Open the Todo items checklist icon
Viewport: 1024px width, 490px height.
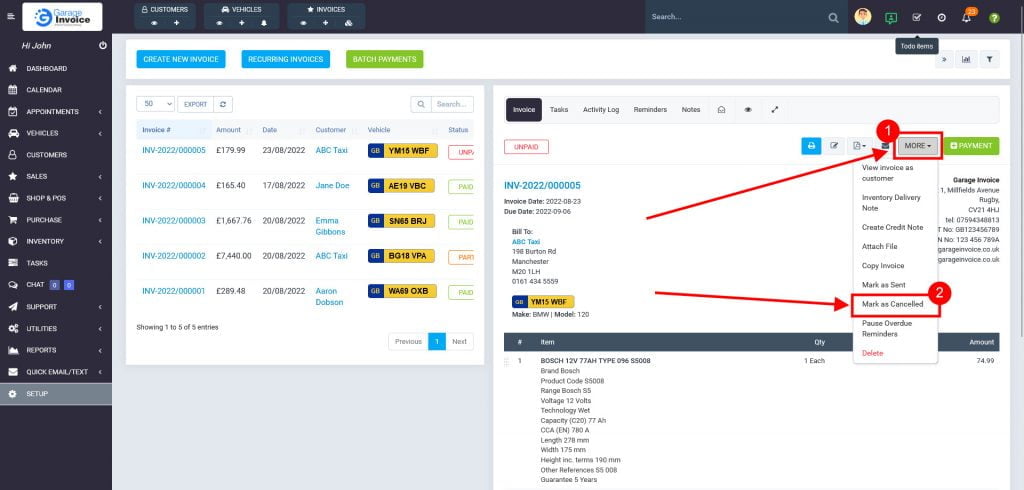916,17
